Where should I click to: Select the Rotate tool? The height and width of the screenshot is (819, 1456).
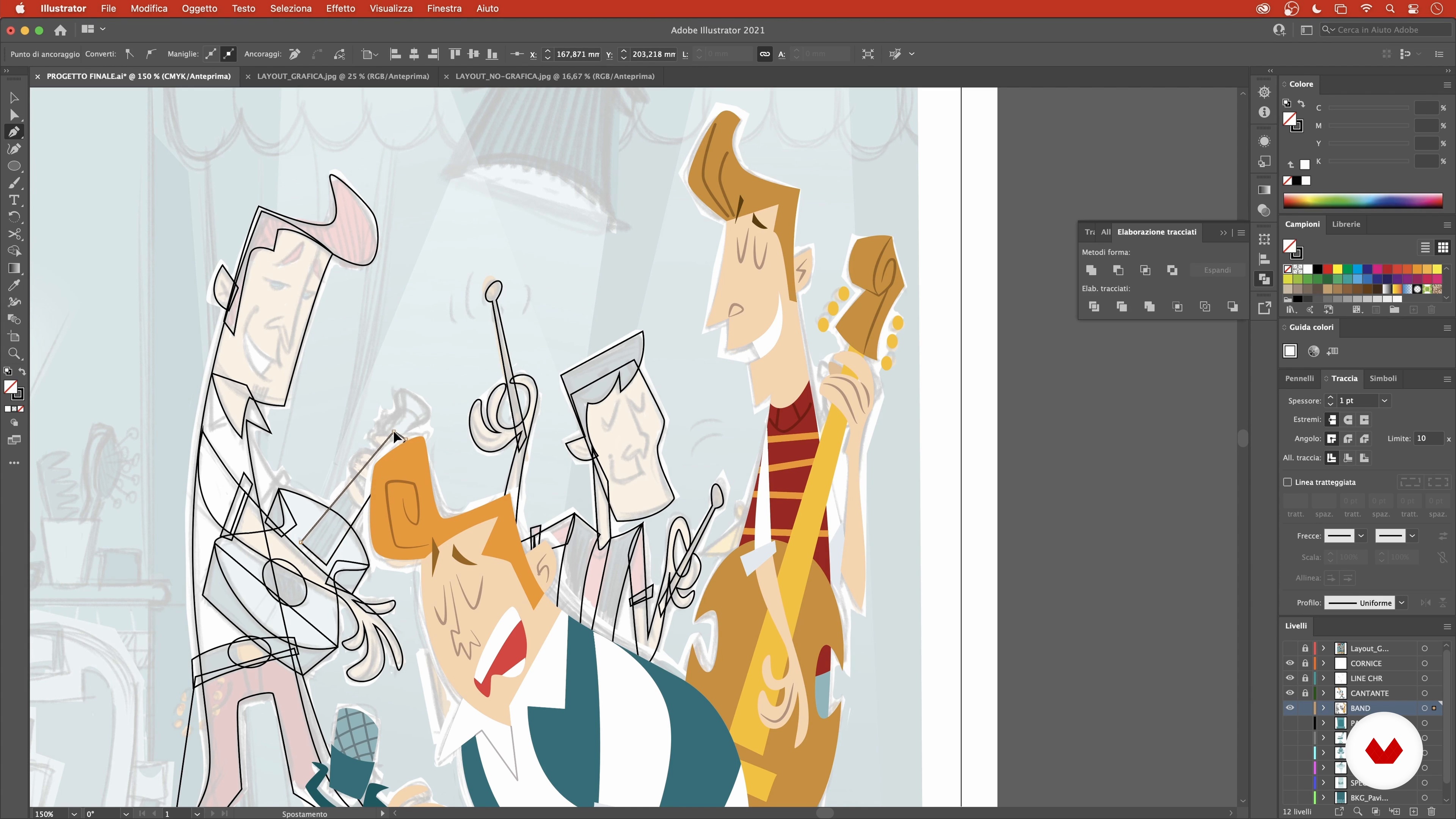[x=14, y=217]
